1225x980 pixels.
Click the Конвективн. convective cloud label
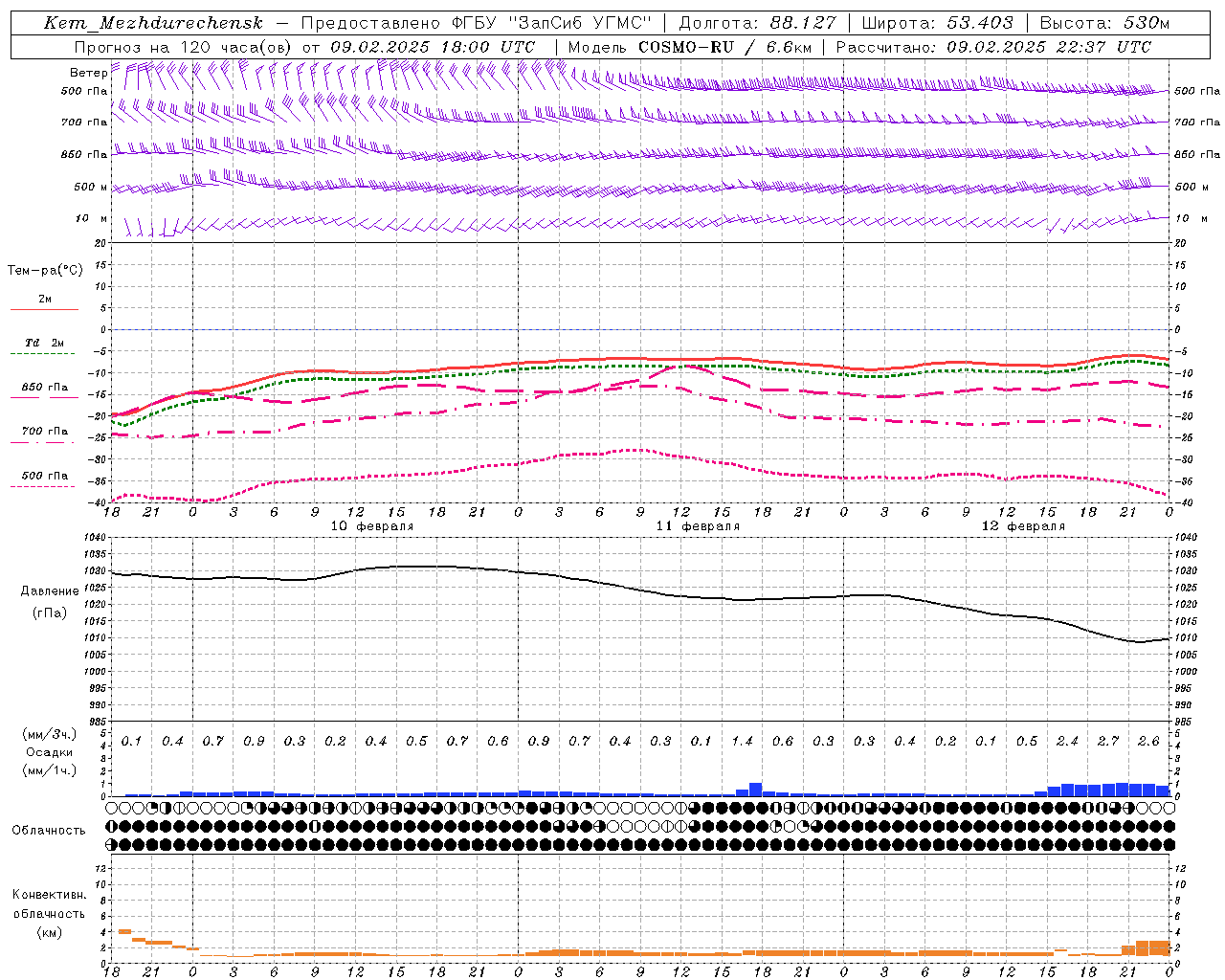point(49,895)
